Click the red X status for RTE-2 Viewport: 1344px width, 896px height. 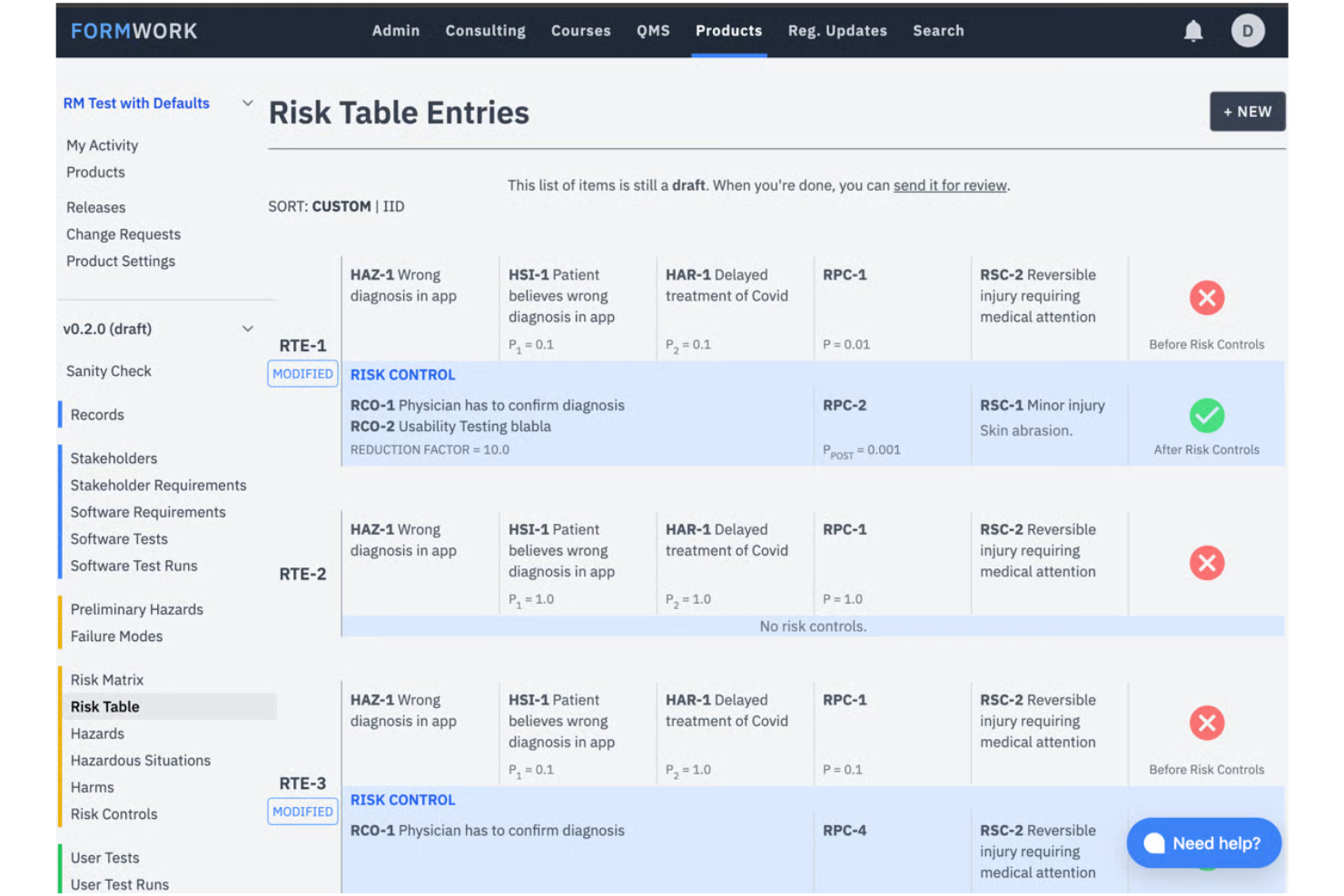(1207, 563)
